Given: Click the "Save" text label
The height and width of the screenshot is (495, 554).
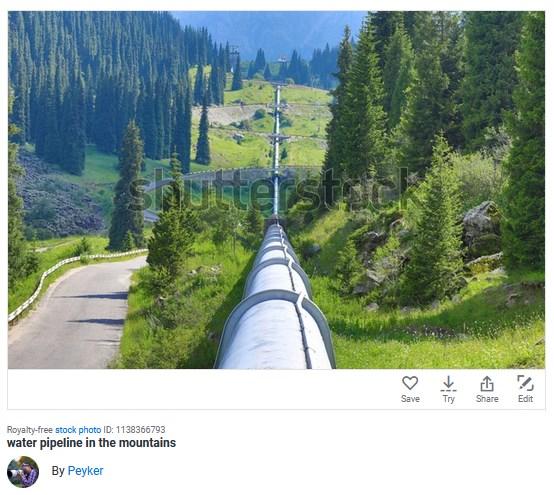Looking at the screenshot, I should coord(410,399).
